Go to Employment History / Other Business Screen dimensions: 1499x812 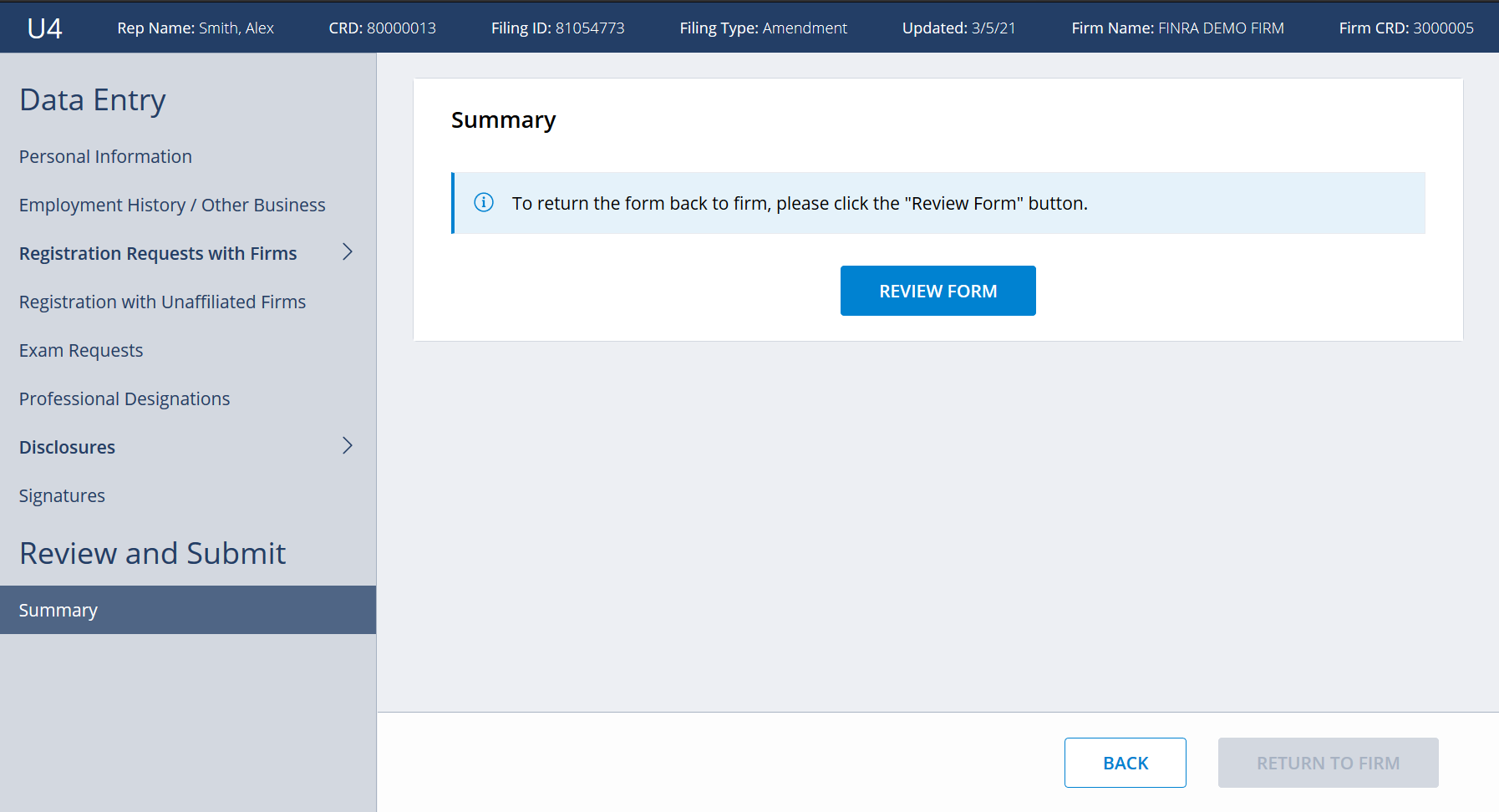tap(172, 206)
